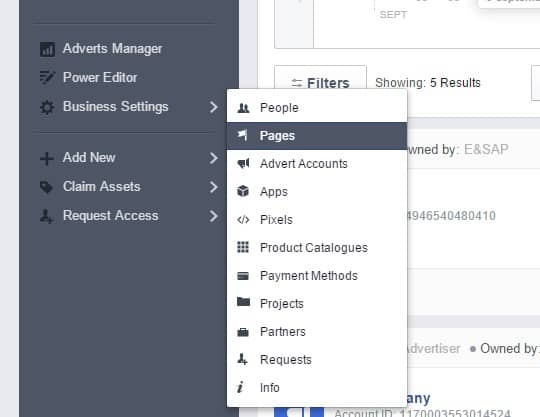Screen dimensions: 540x417
Task: Click the Power Editor pencil icon
Action: (x=47, y=77)
